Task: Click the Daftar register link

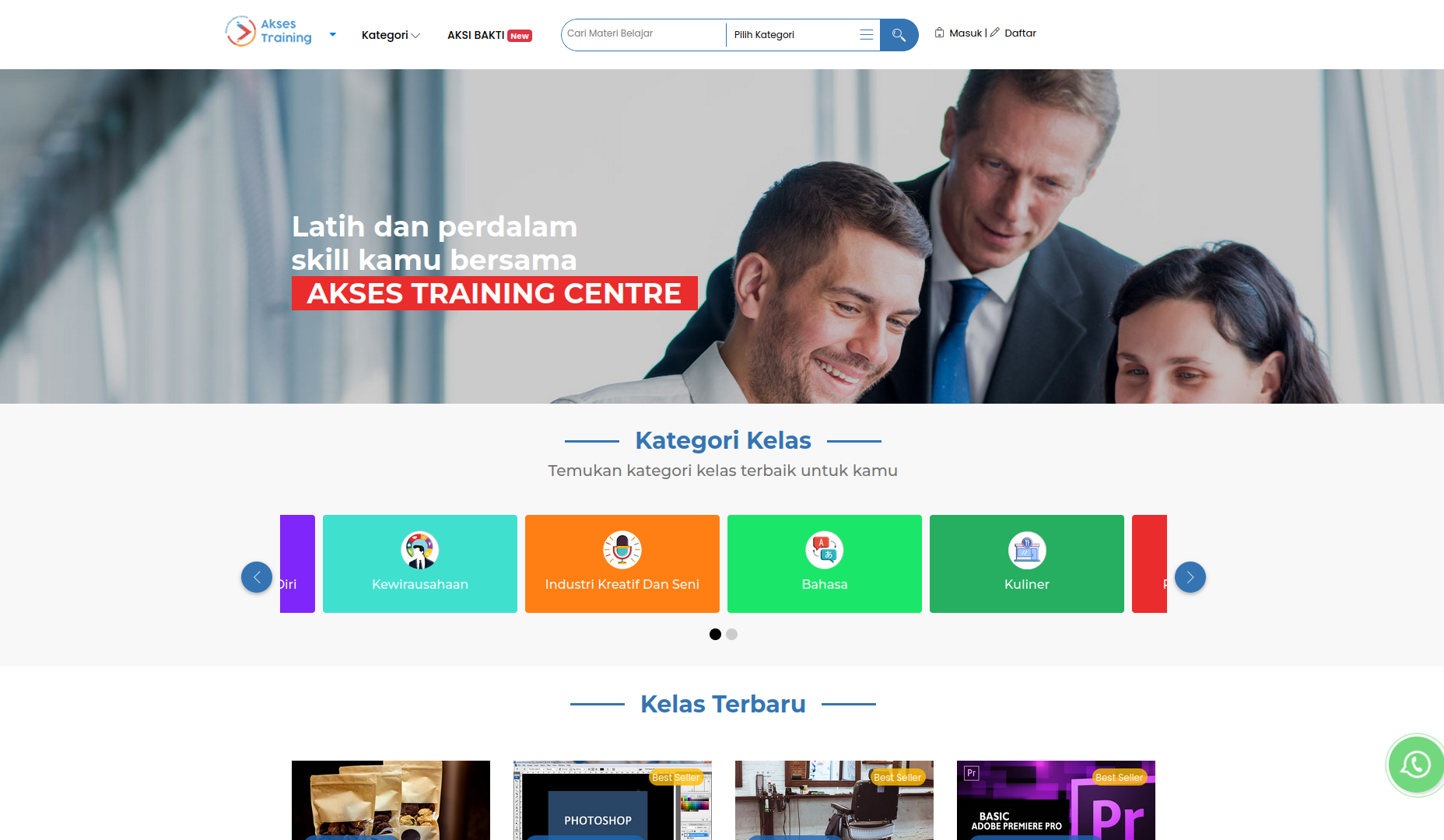Action: pyautogui.click(x=1020, y=33)
